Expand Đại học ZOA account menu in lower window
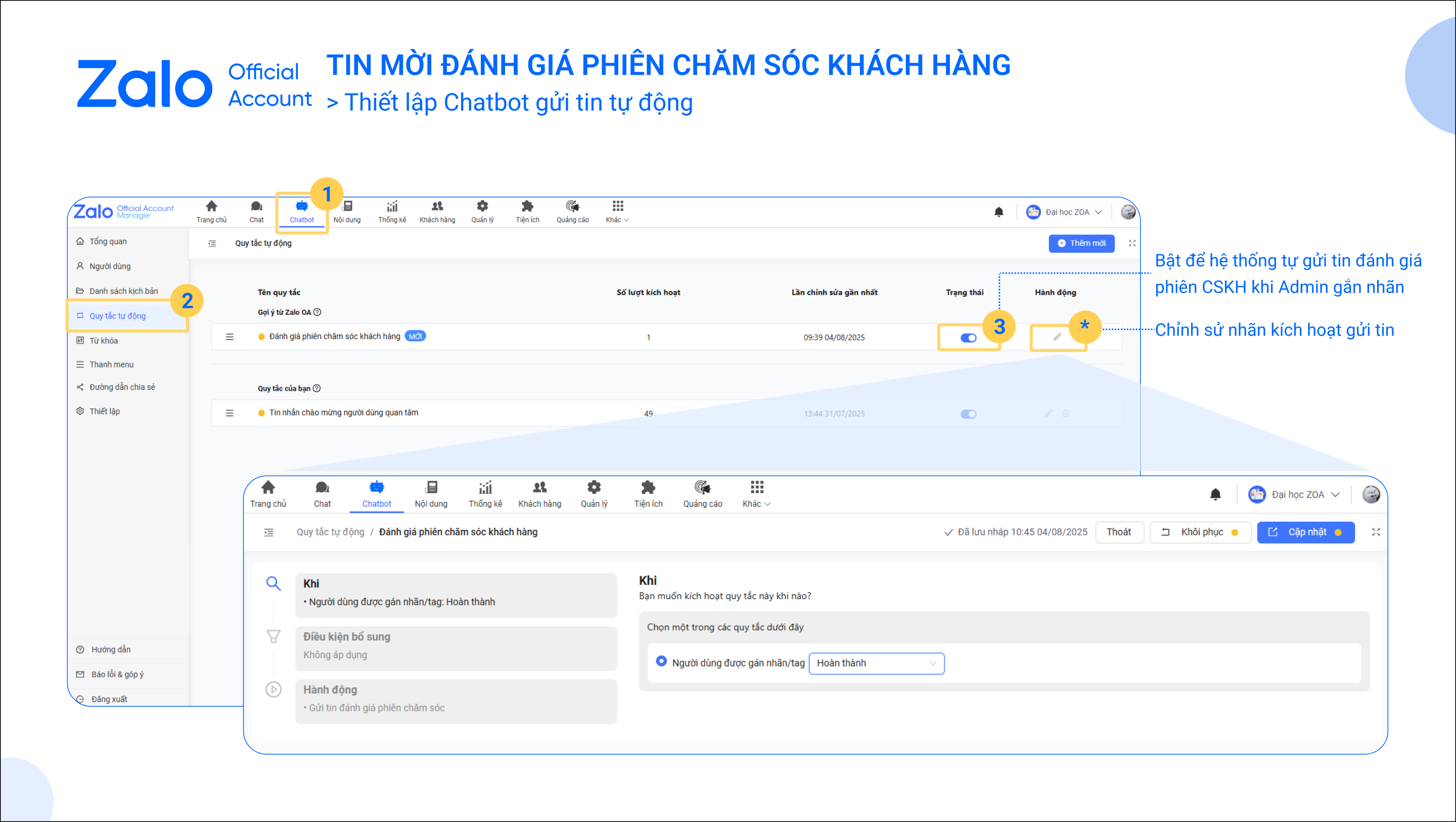Image resolution: width=1456 pixels, height=822 pixels. click(1294, 495)
